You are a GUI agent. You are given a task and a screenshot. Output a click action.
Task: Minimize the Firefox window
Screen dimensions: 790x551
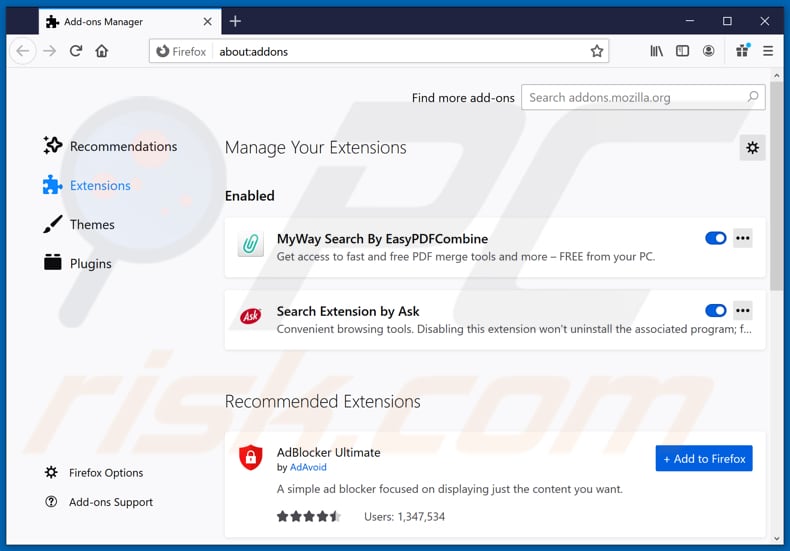(x=690, y=21)
